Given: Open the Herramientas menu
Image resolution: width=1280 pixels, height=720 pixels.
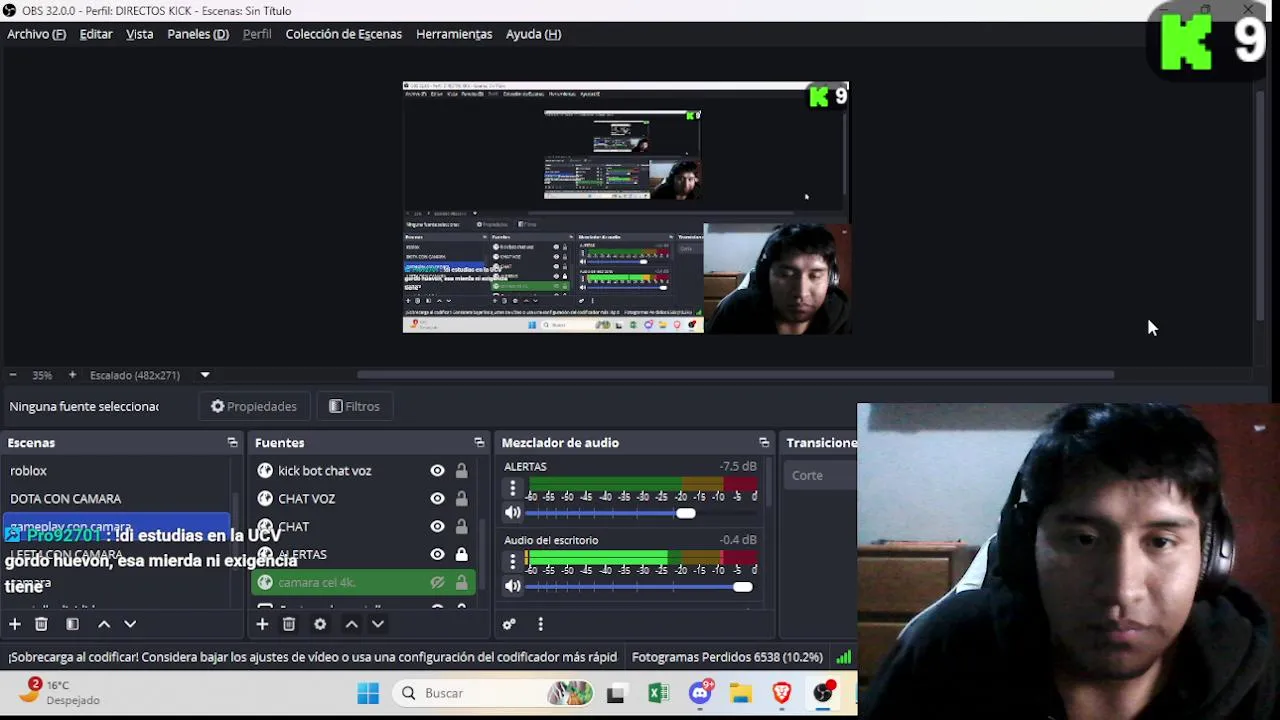Looking at the screenshot, I should pos(454,34).
